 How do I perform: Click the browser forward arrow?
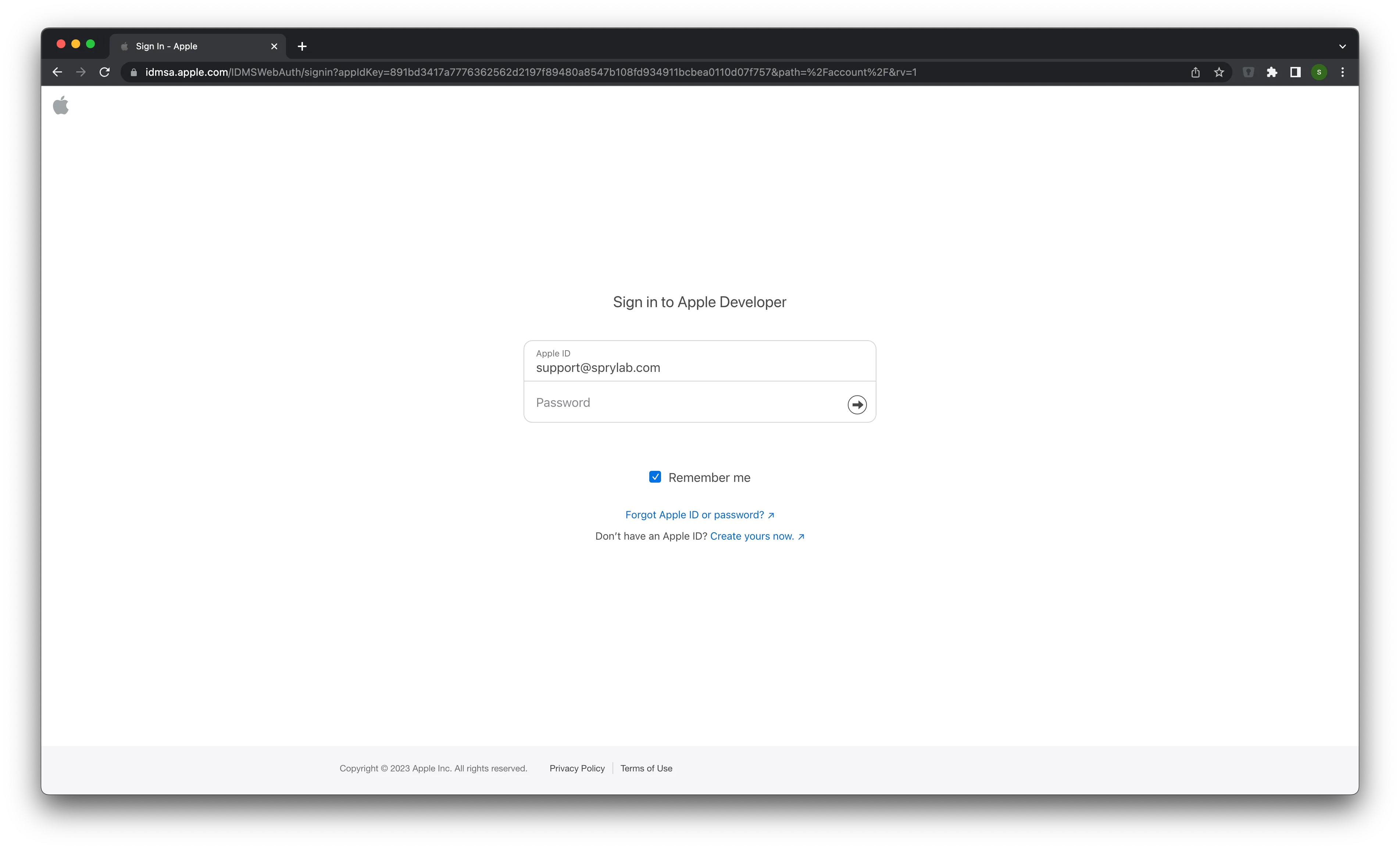81,72
